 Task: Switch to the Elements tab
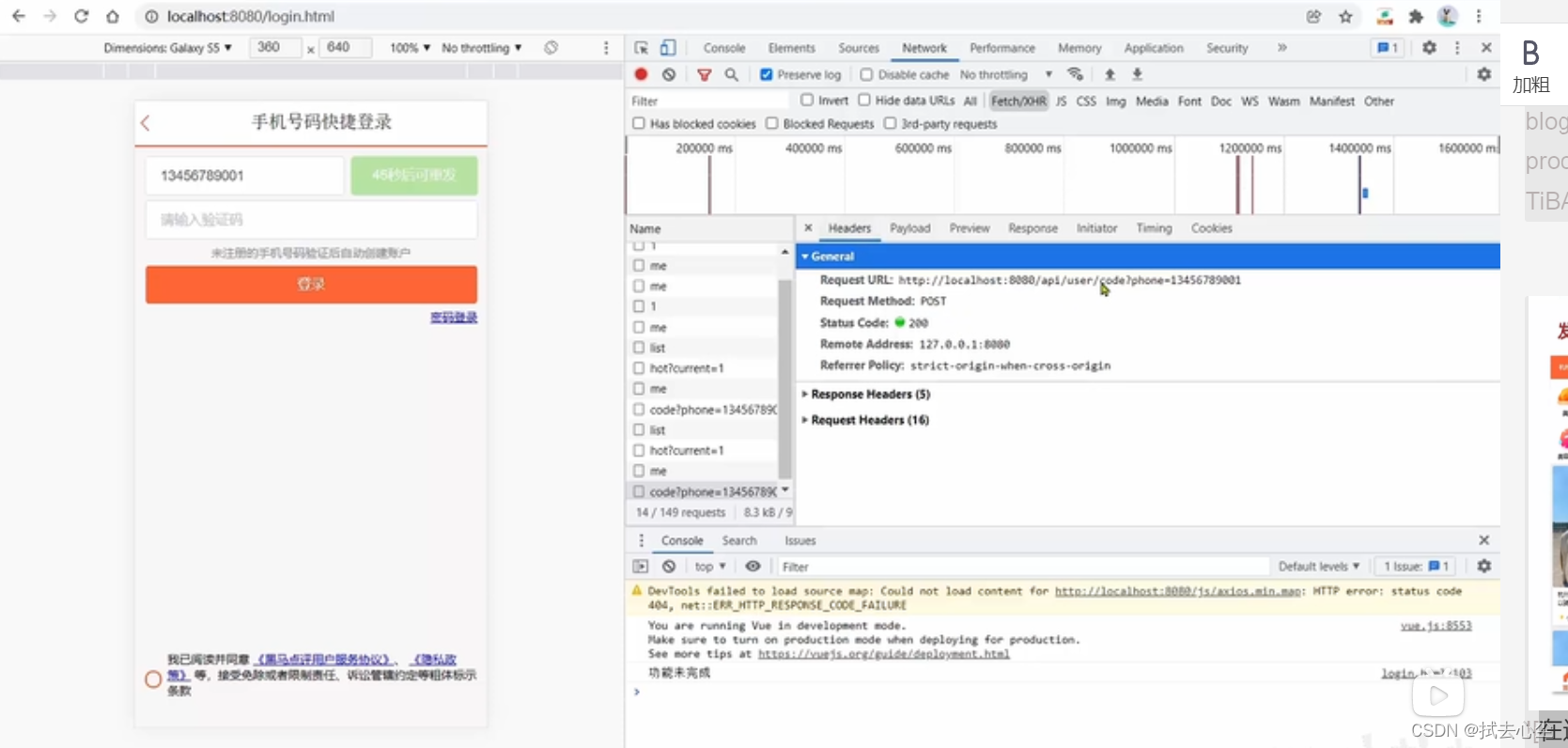[791, 48]
